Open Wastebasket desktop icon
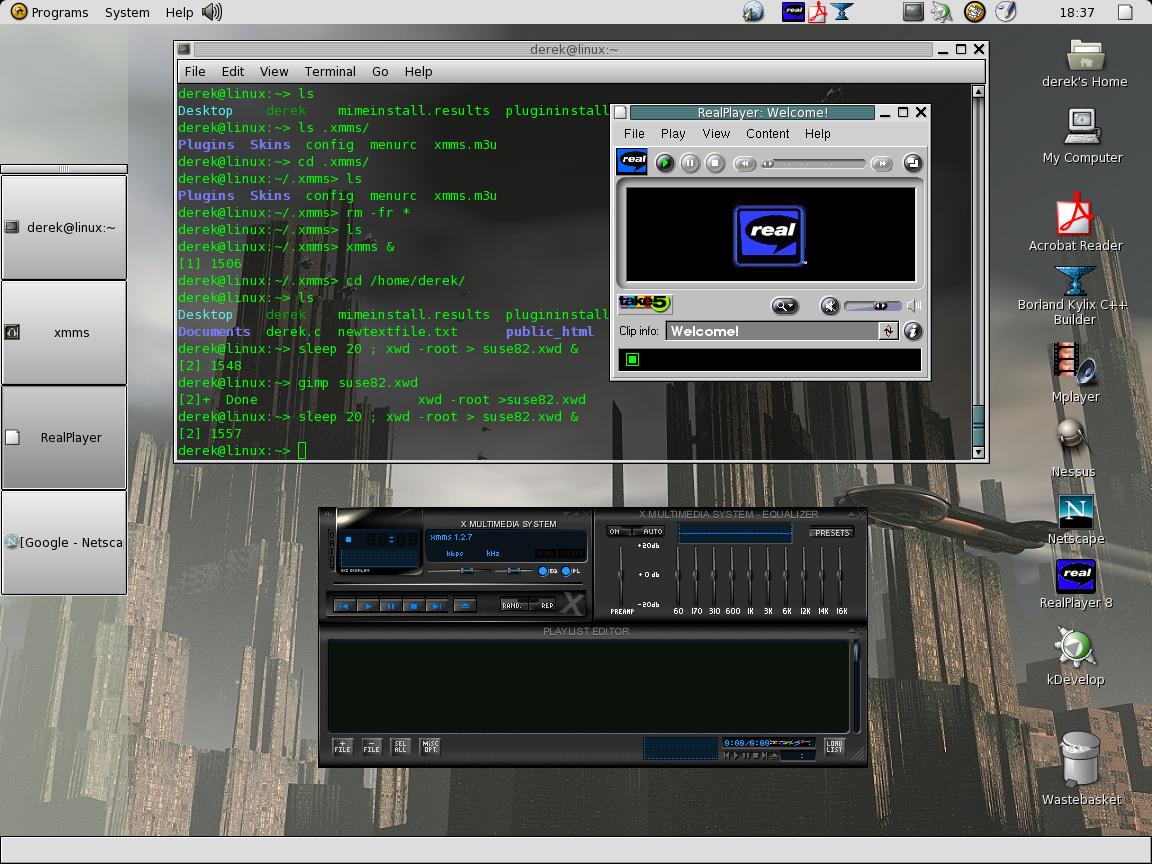 point(1081,768)
